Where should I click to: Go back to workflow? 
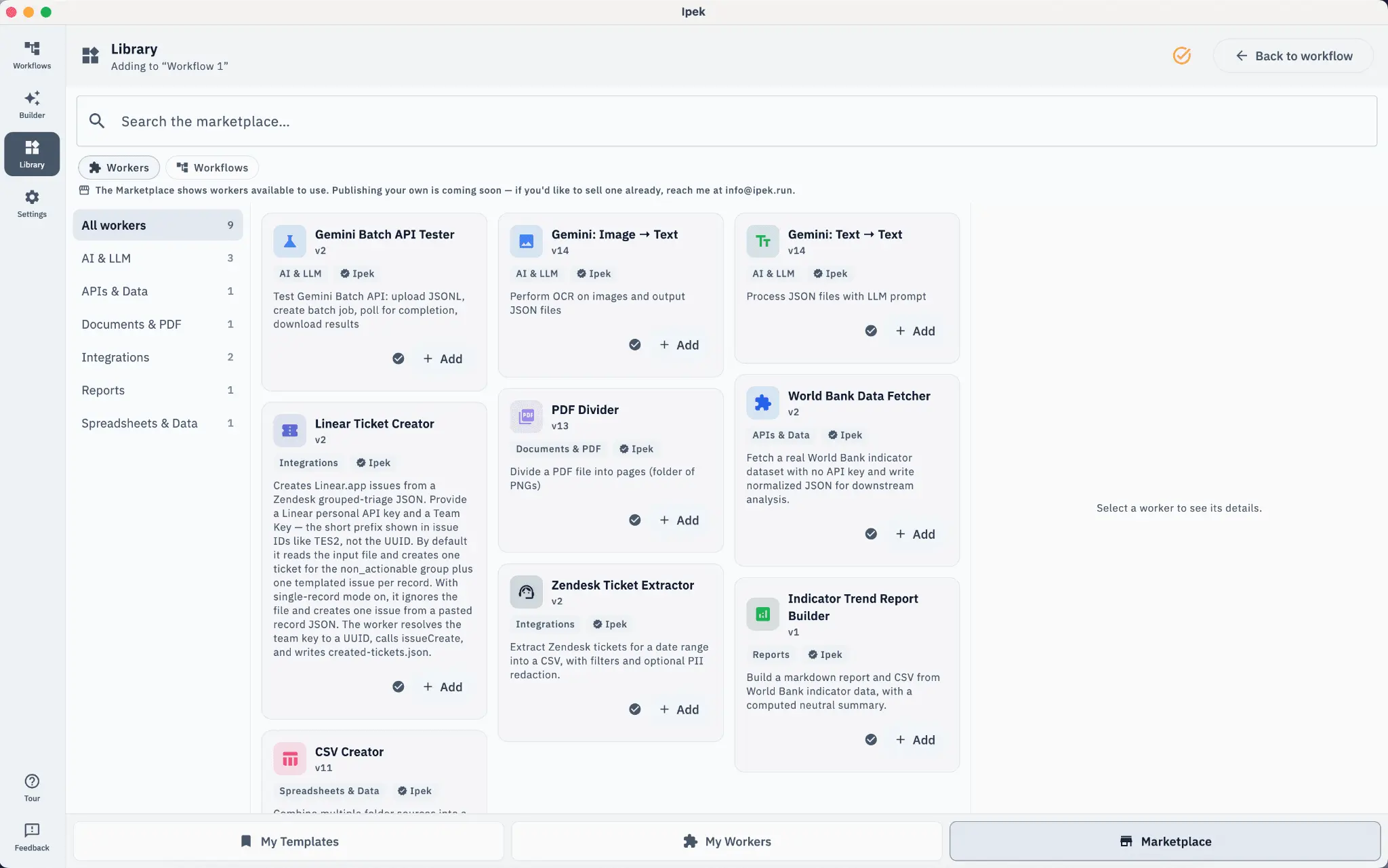(1293, 56)
